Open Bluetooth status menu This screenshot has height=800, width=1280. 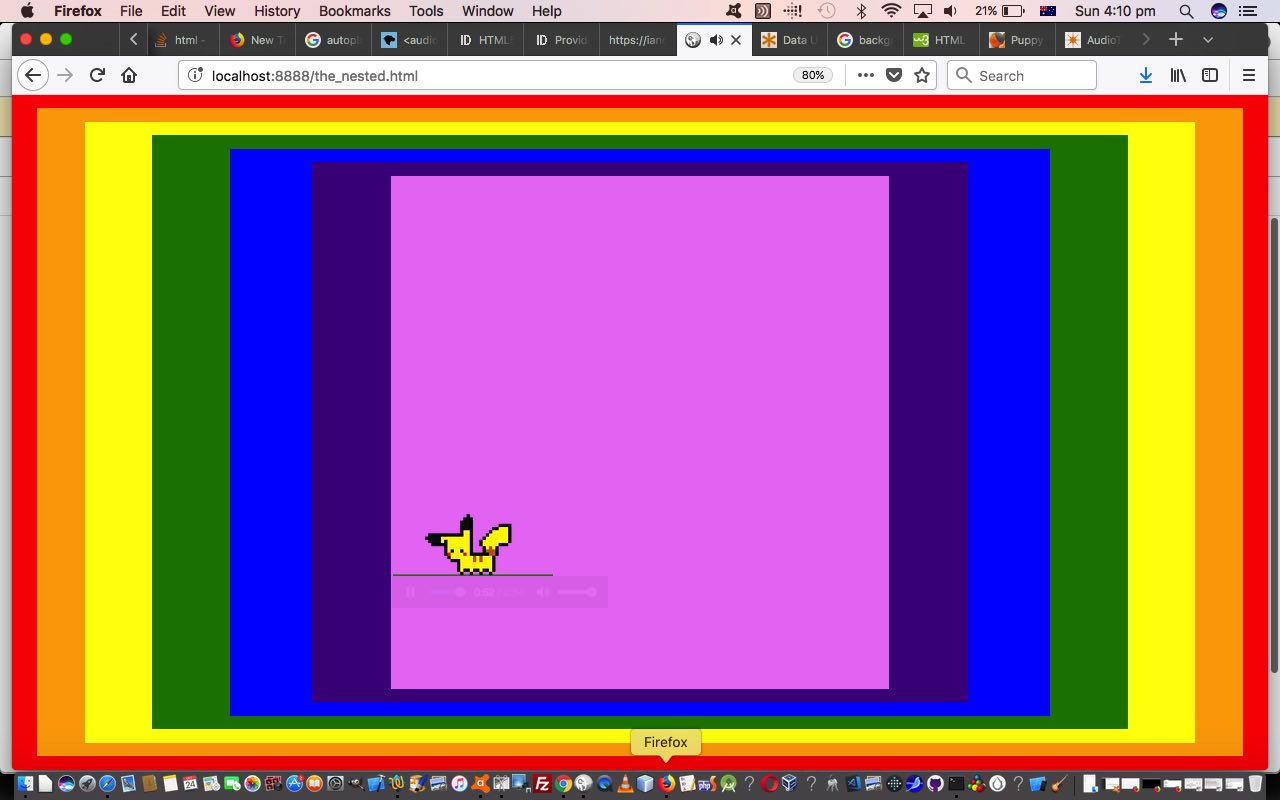861,11
